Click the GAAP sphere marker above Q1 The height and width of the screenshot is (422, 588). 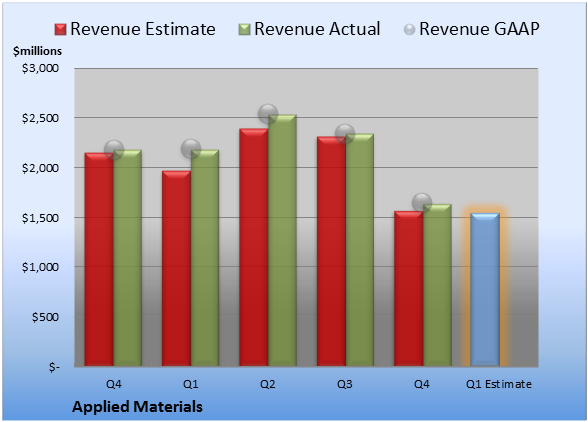point(191,149)
